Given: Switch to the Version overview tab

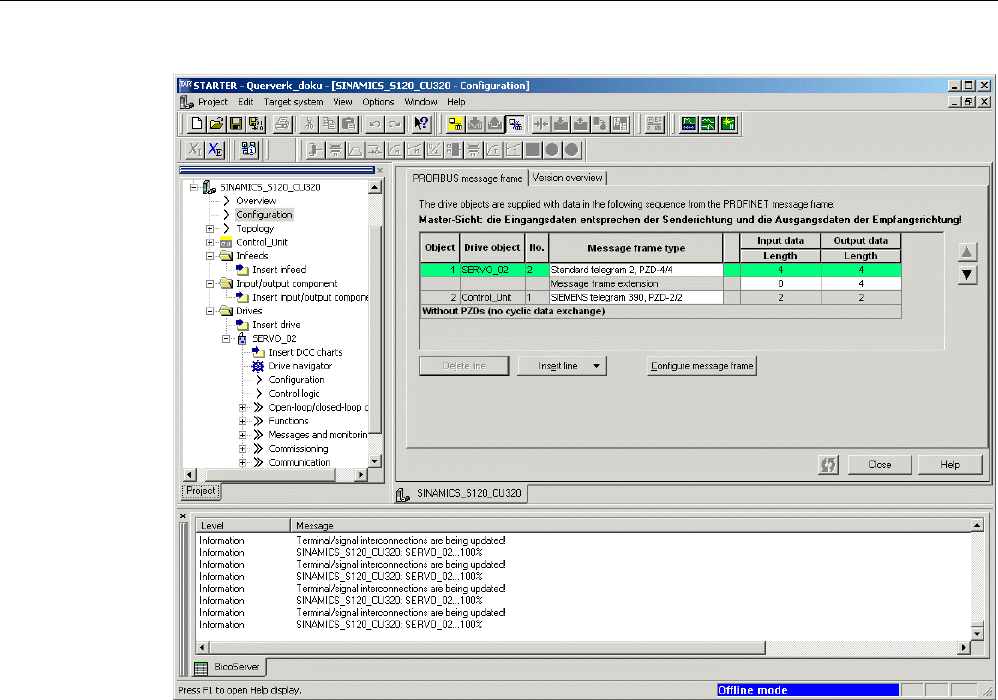Looking at the screenshot, I should coord(567,178).
